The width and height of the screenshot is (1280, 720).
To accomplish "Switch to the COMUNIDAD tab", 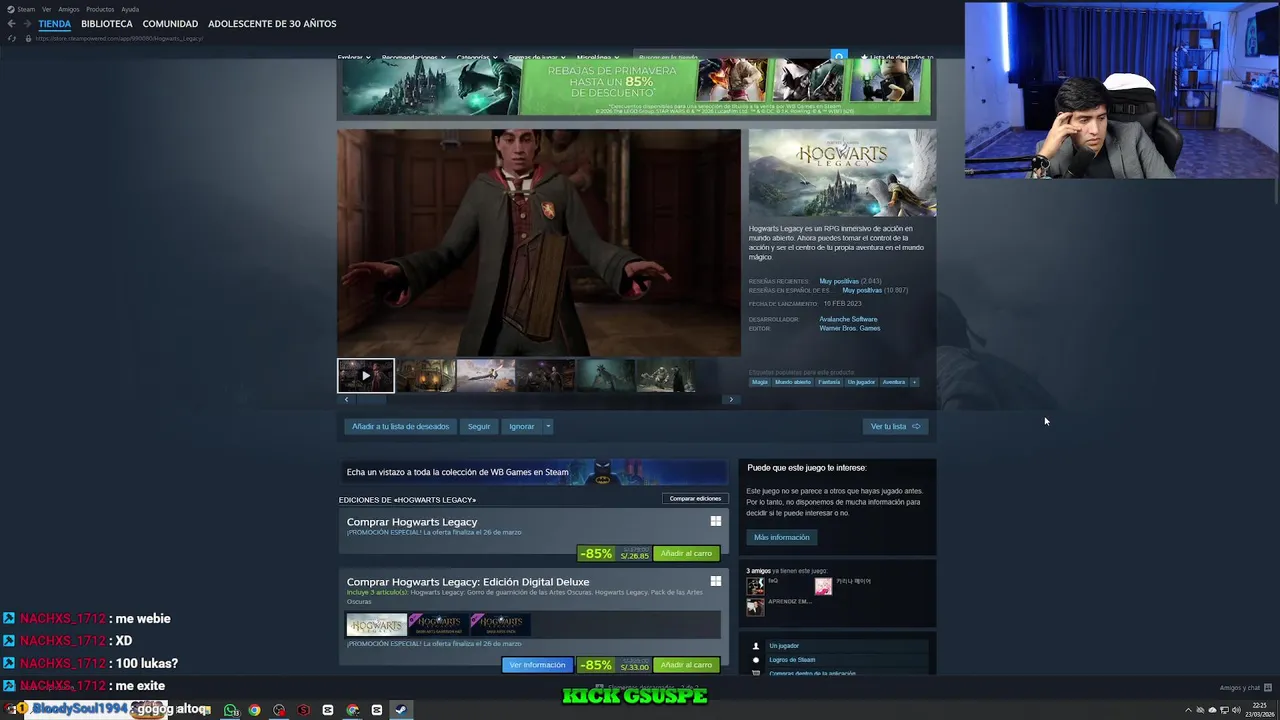I will [170, 24].
